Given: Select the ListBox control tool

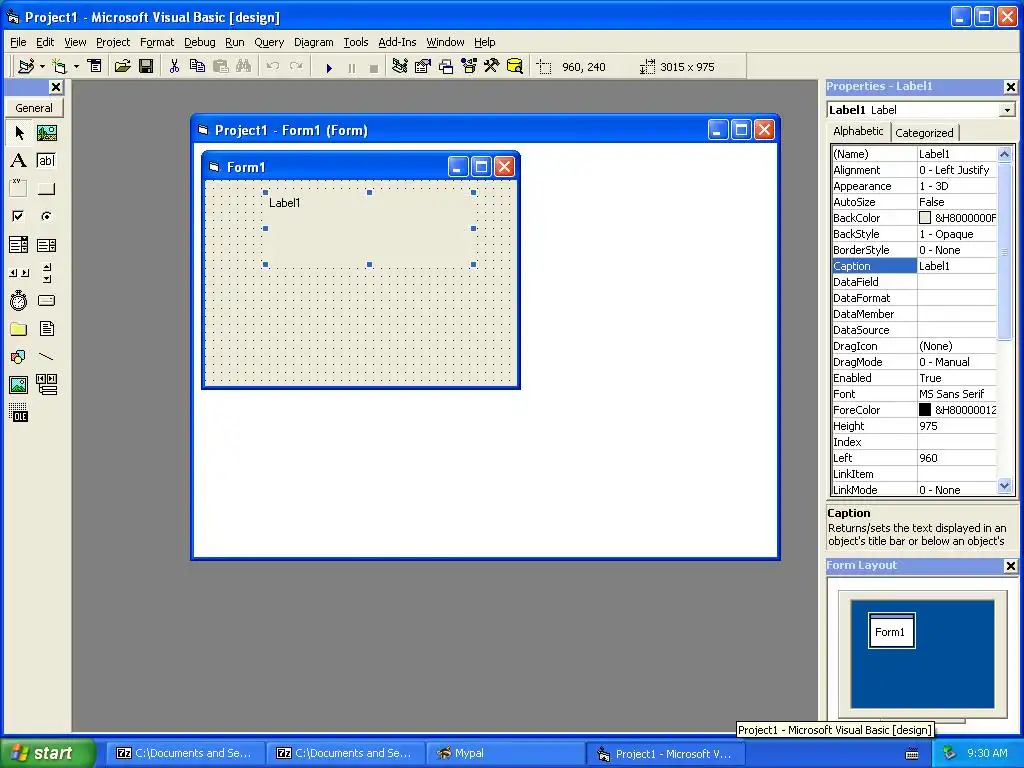Looking at the screenshot, I should [x=46, y=245].
